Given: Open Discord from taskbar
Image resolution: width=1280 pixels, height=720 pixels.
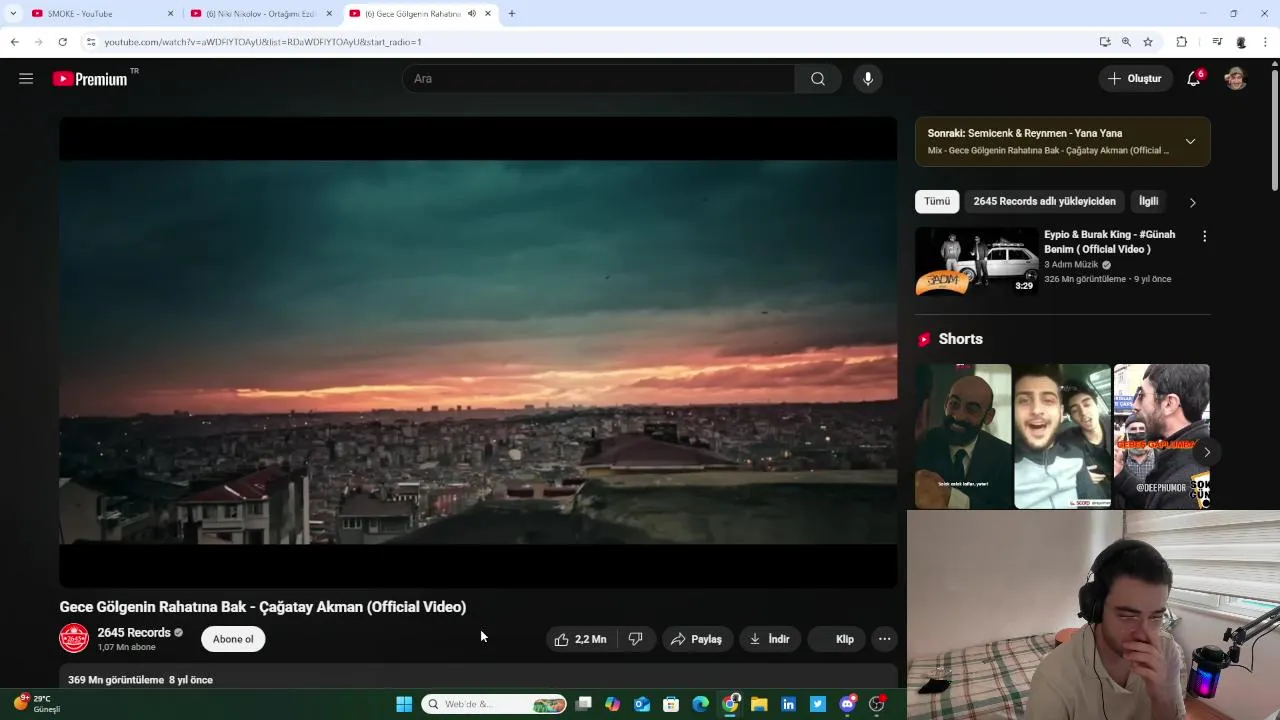Looking at the screenshot, I should pos(848,704).
